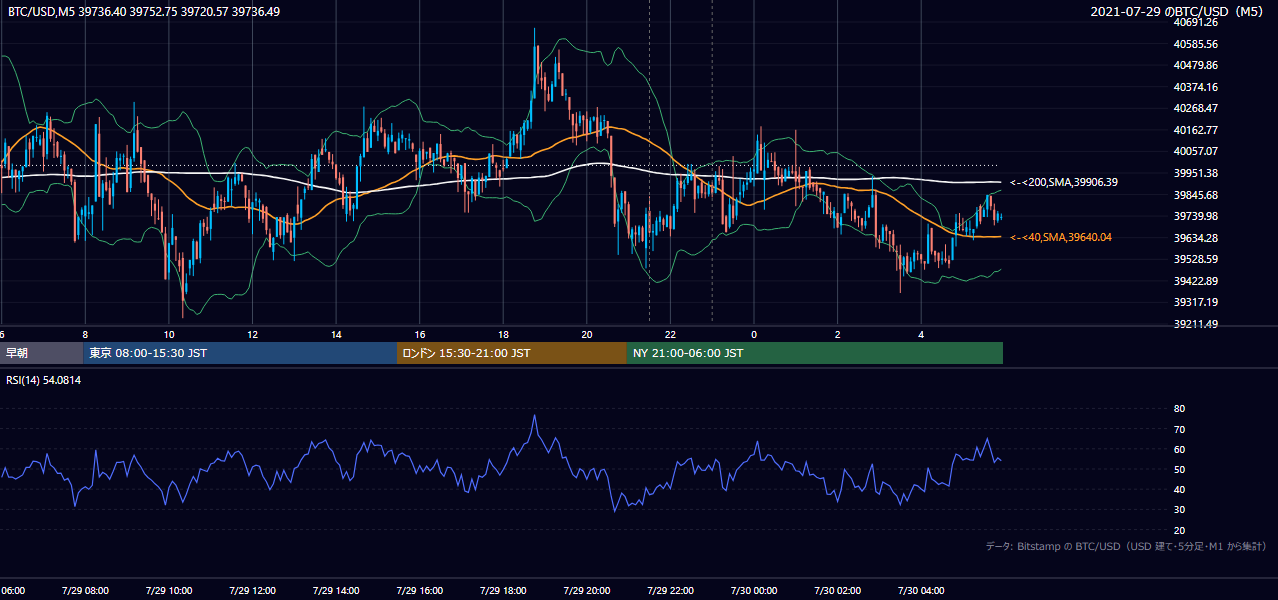1278x600 pixels.
Task: Click price axis value 39422.89
Action: pyautogui.click(x=1196, y=281)
